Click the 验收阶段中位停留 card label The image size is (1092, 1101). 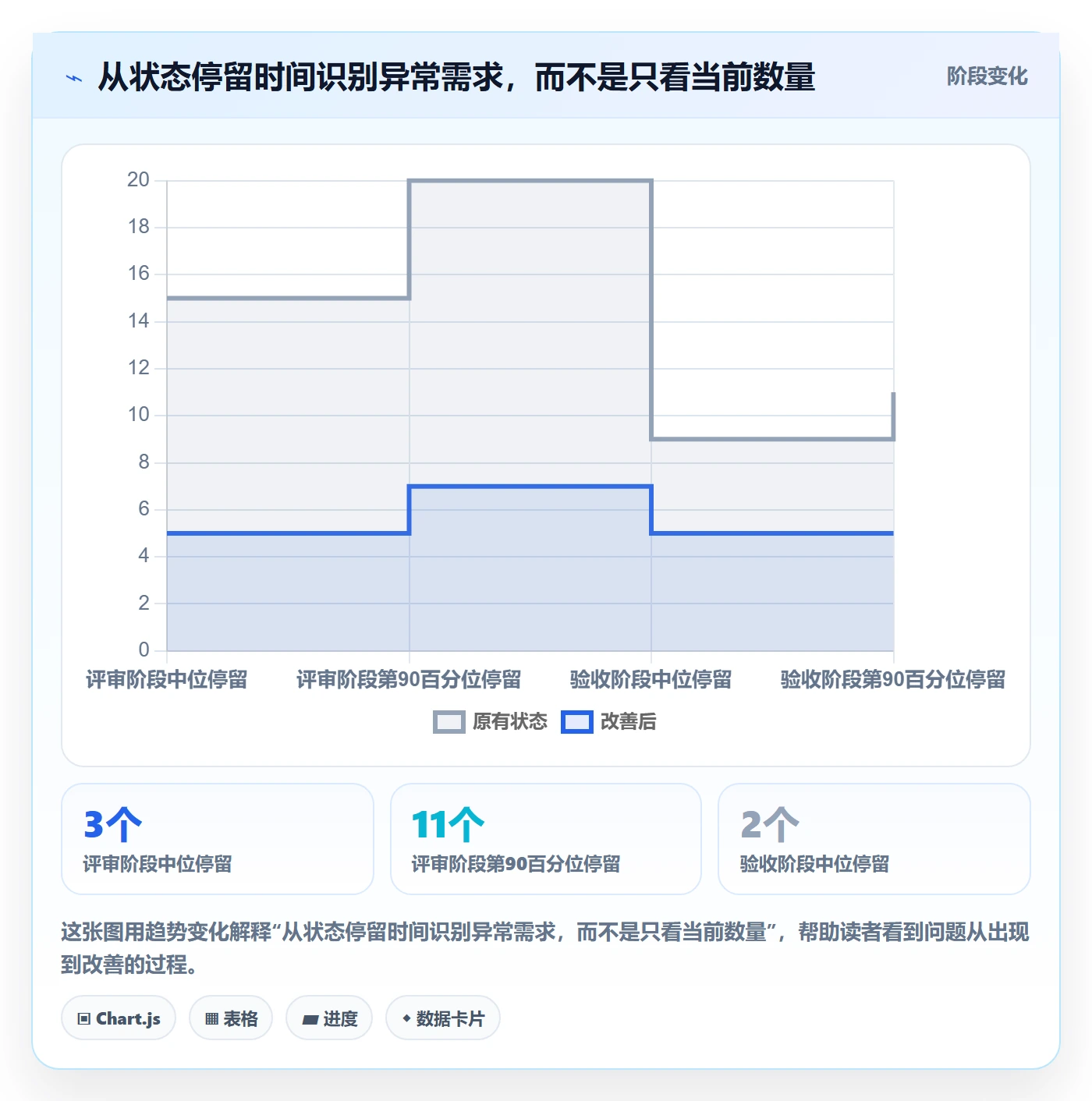[x=814, y=864]
